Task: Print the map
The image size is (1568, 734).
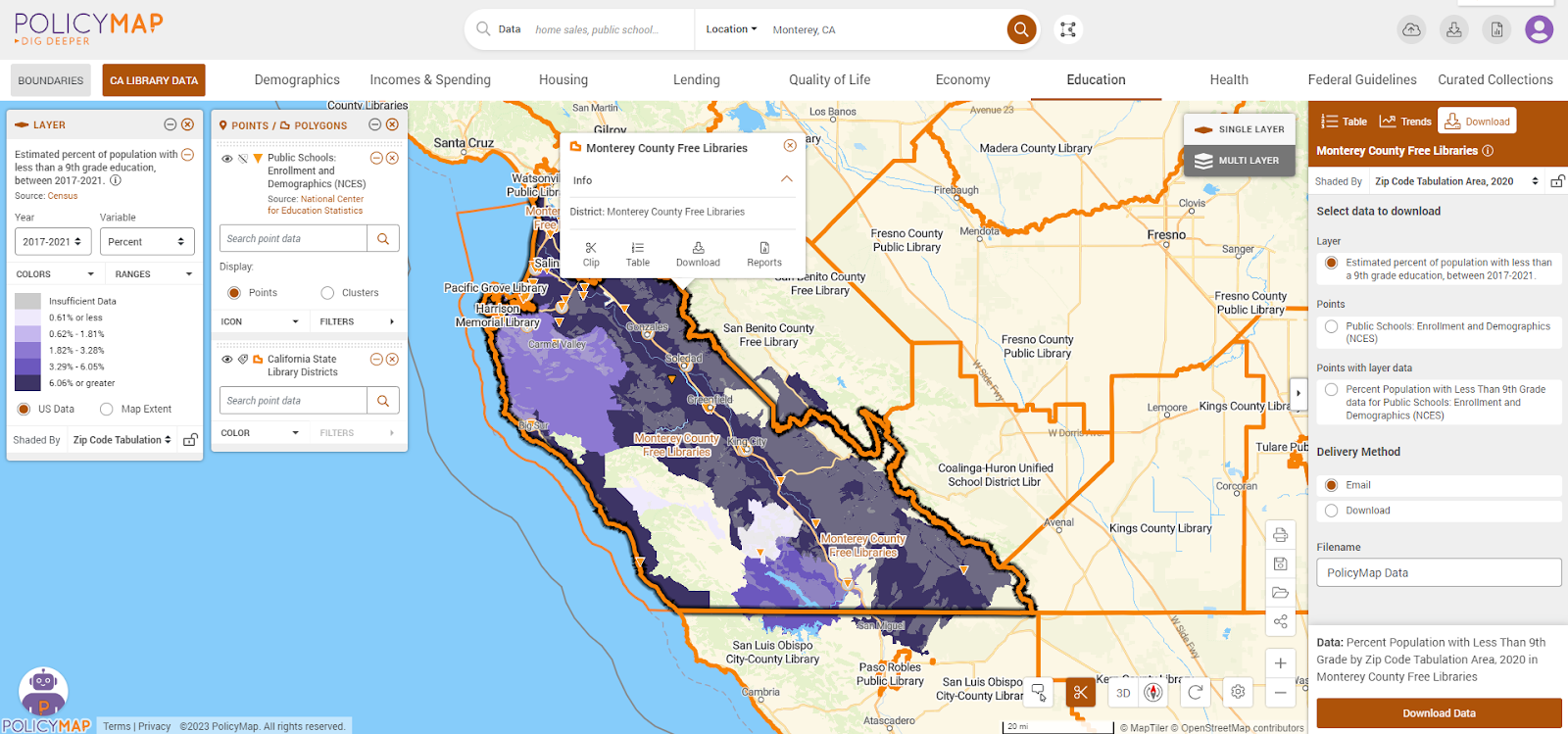Action: (x=1280, y=535)
